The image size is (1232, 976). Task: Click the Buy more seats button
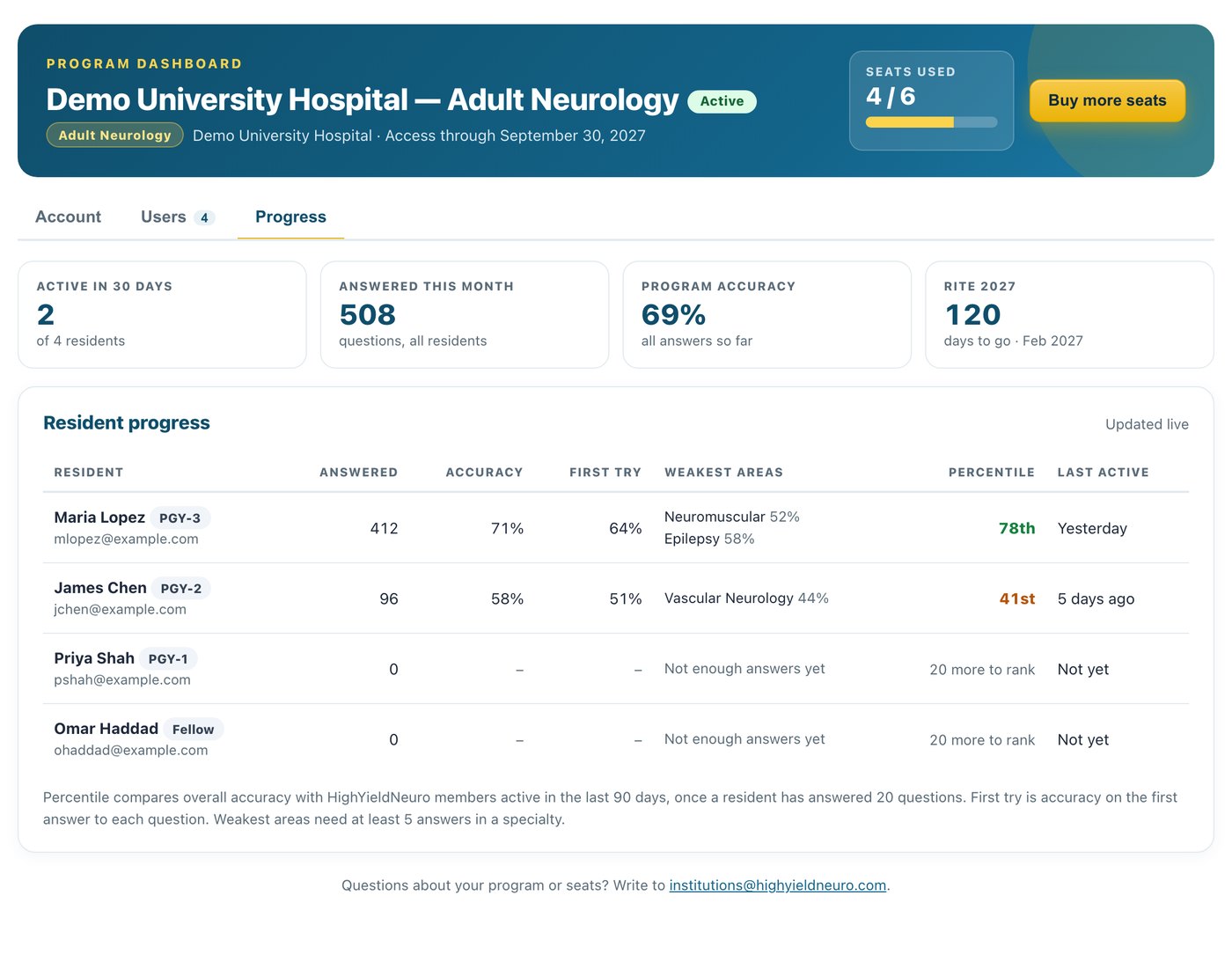(x=1107, y=100)
